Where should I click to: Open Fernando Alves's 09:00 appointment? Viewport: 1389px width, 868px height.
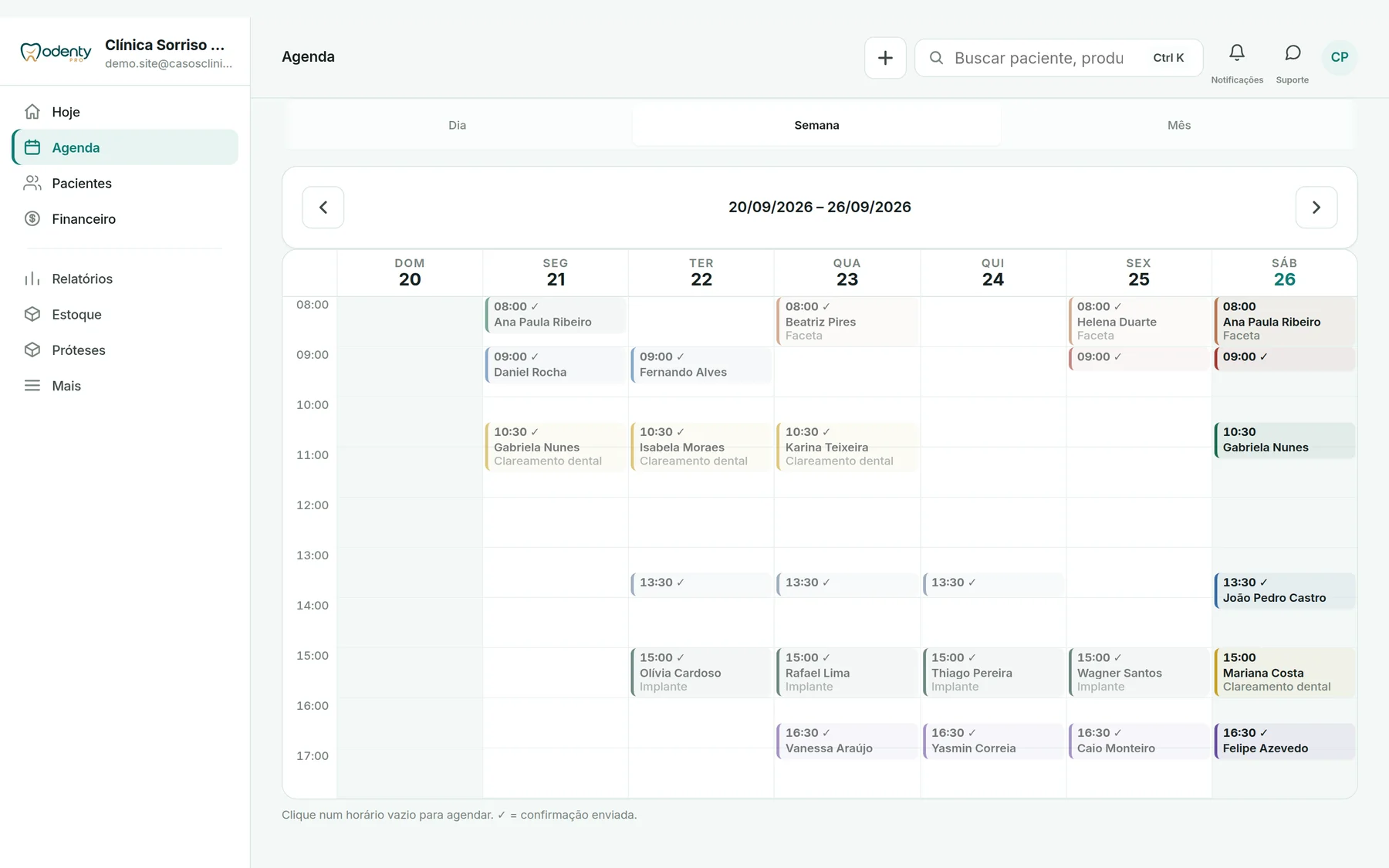(701, 365)
